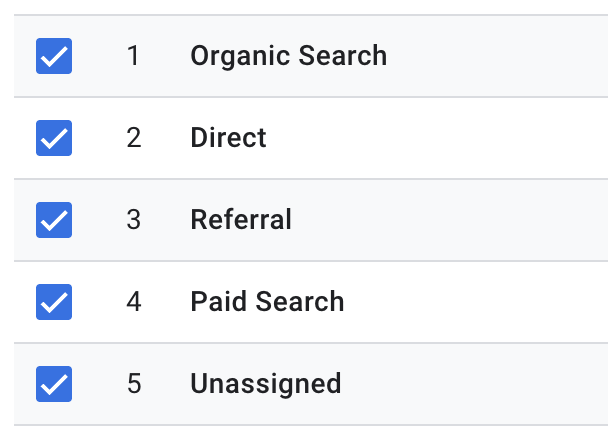608x442 pixels.
Task: Select the Direct channel label
Action: click(x=228, y=138)
